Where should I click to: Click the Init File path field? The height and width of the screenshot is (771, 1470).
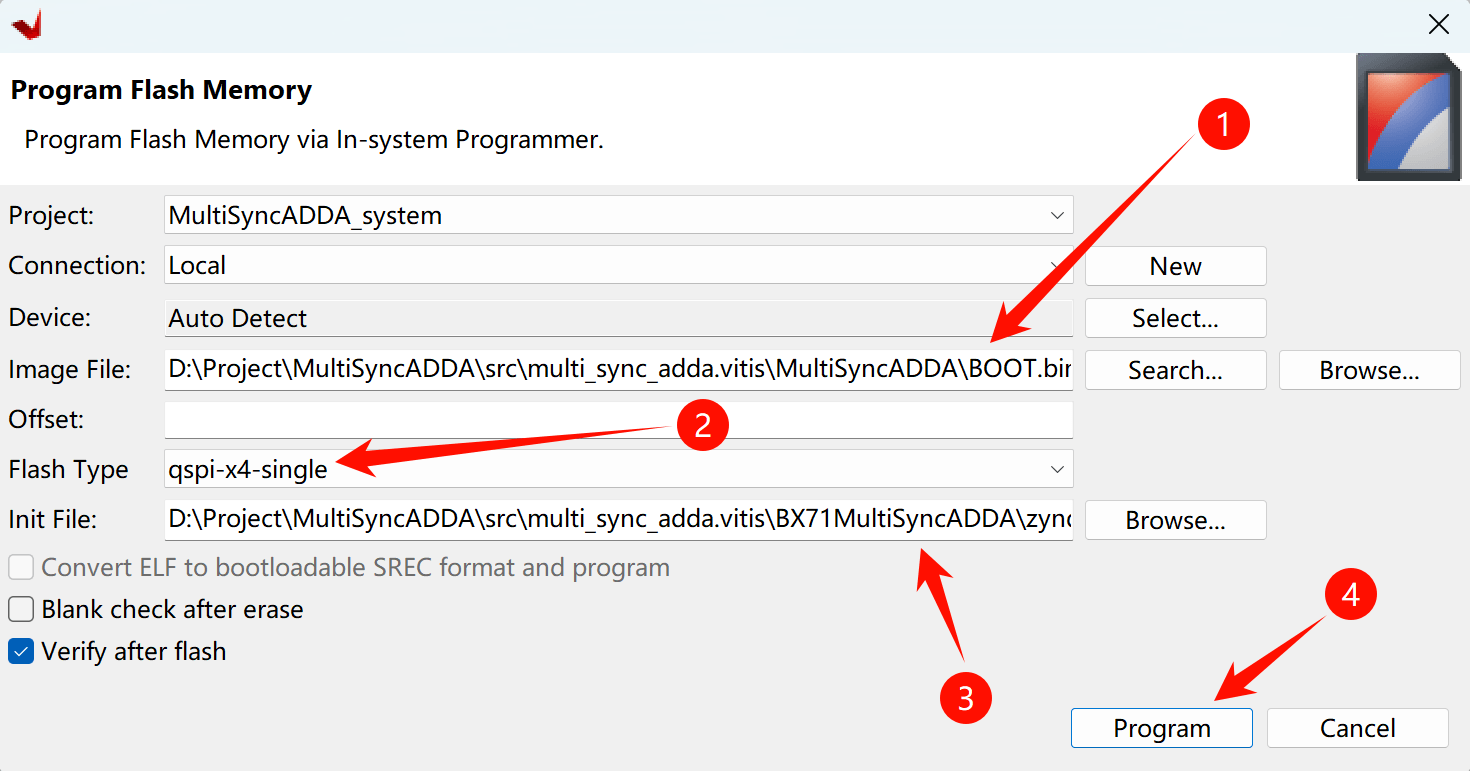click(618, 520)
